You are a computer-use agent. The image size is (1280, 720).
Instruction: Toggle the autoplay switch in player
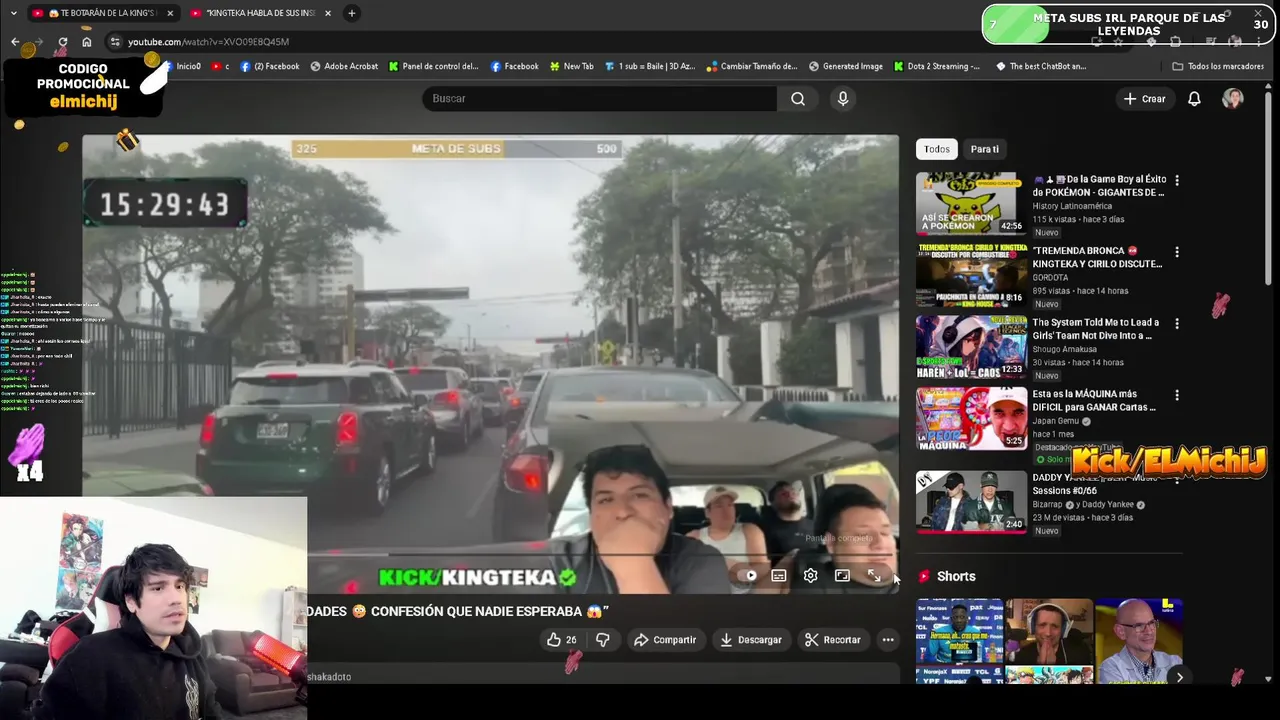(x=748, y=576)
